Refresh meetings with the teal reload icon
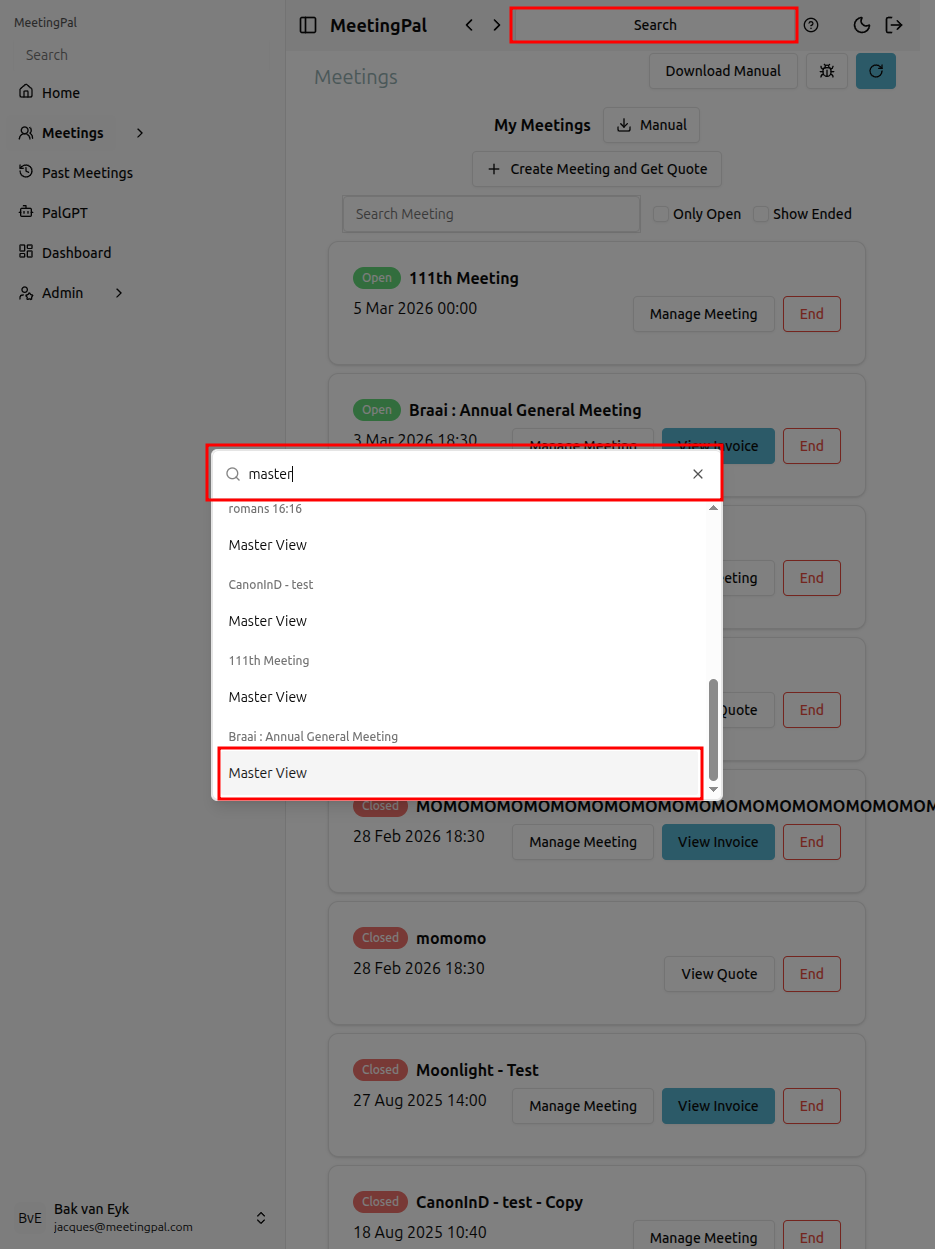Screen dimensions: 935x1249 (875, 71)
